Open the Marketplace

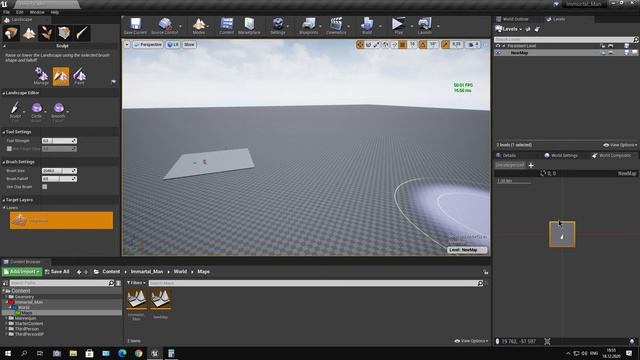(249, 26)
